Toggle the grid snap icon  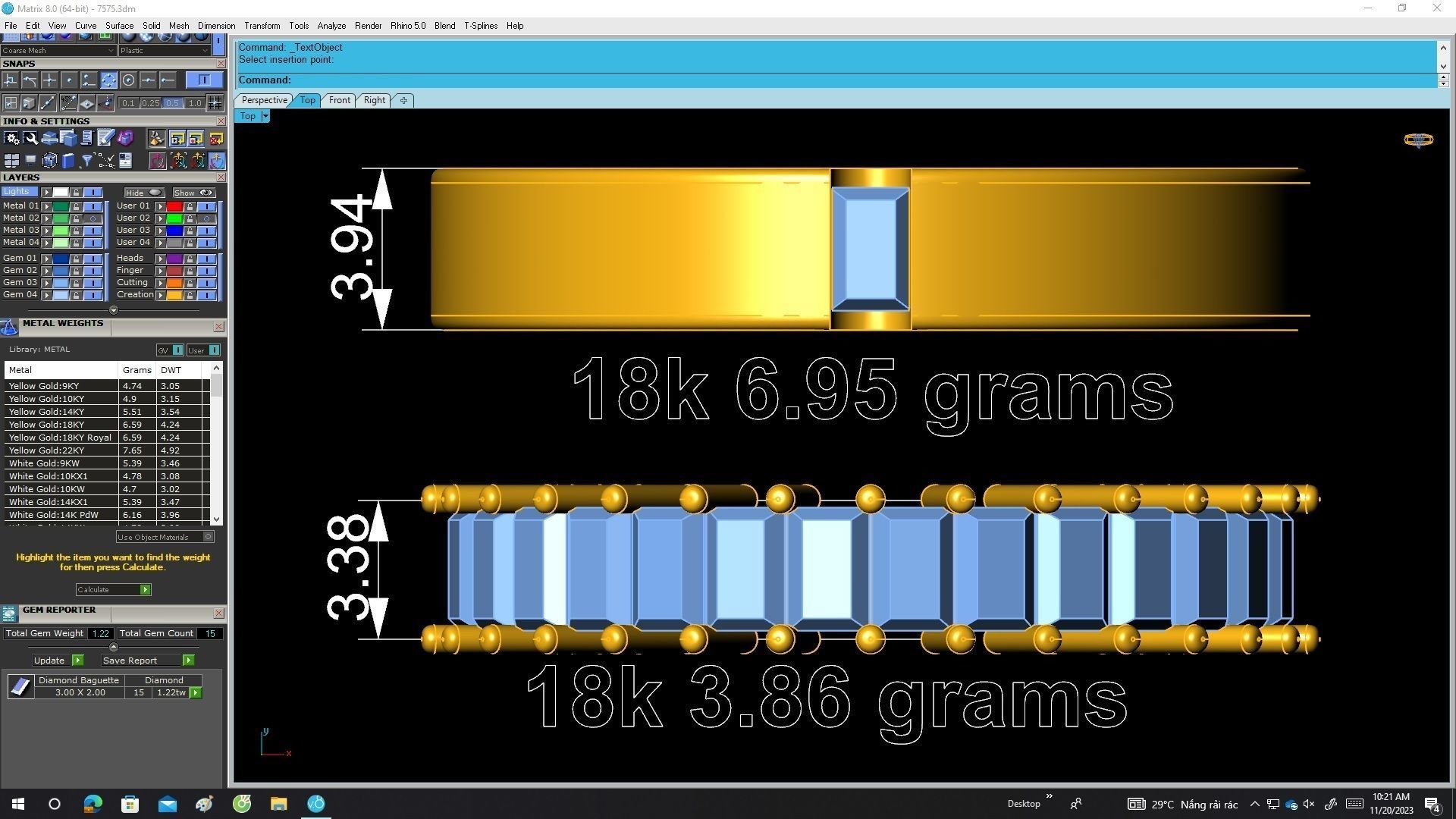[x=215, y=103]
